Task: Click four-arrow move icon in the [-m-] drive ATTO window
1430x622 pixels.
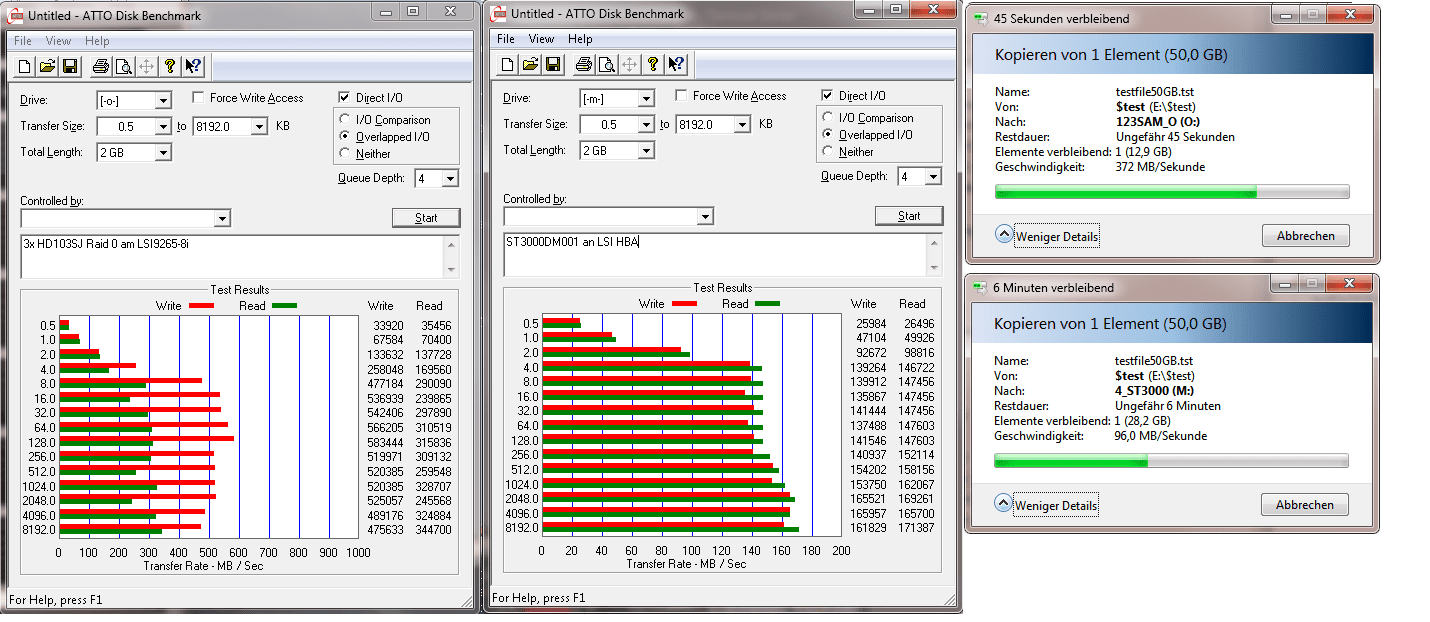Action: coord(629,64)
